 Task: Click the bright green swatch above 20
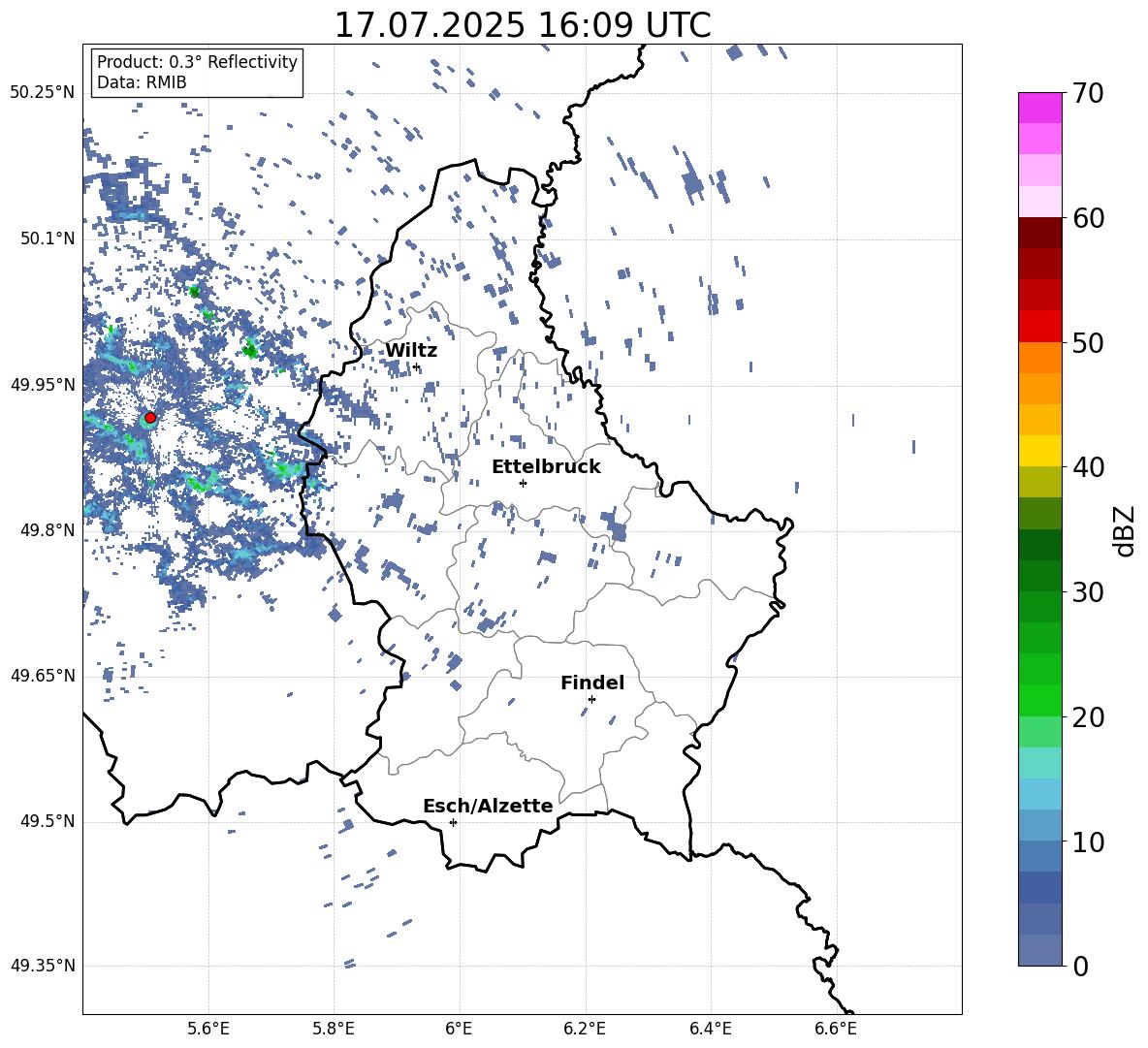pos(1040,700)
